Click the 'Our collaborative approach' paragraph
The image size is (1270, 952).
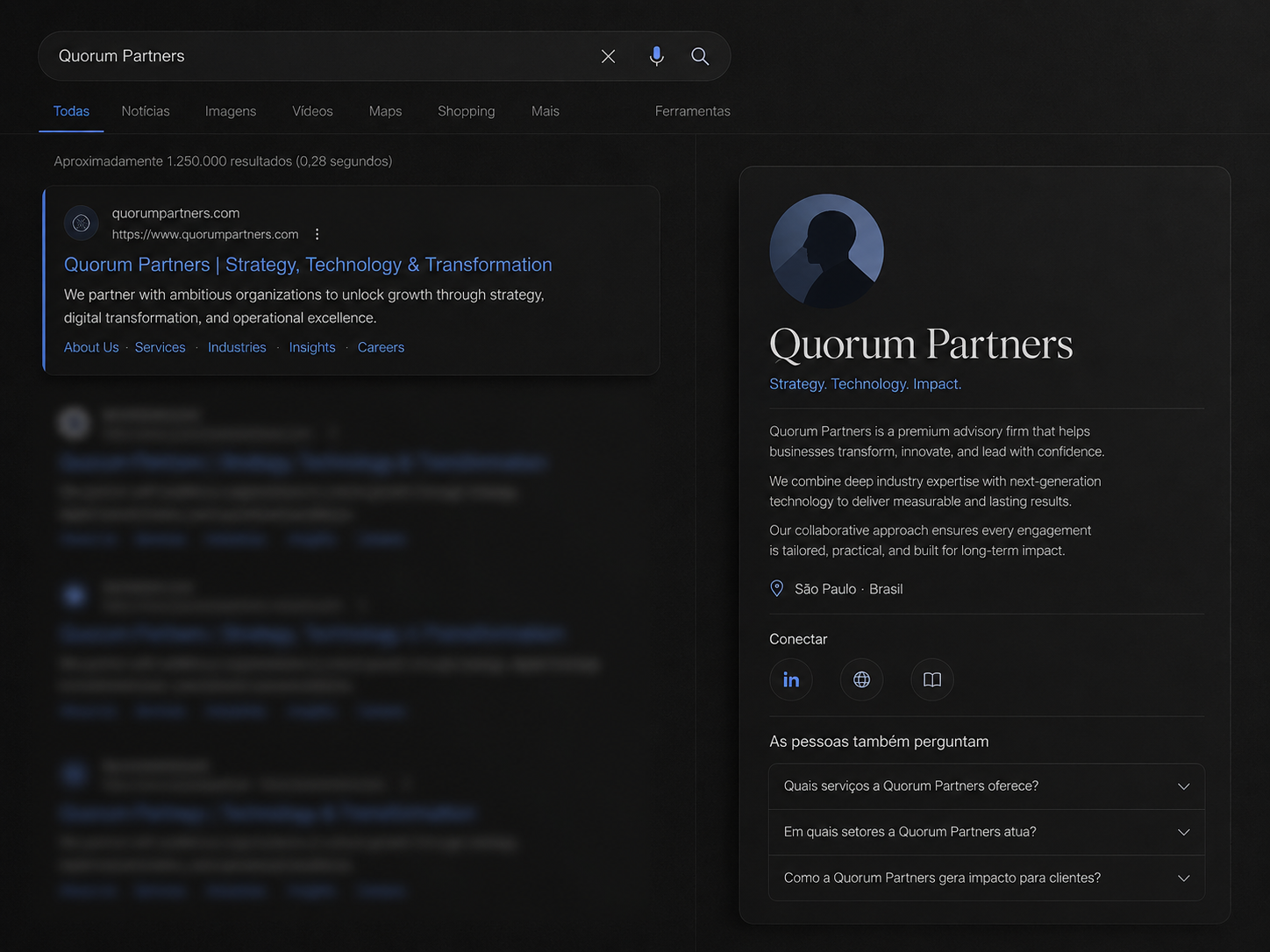[931, 540]
